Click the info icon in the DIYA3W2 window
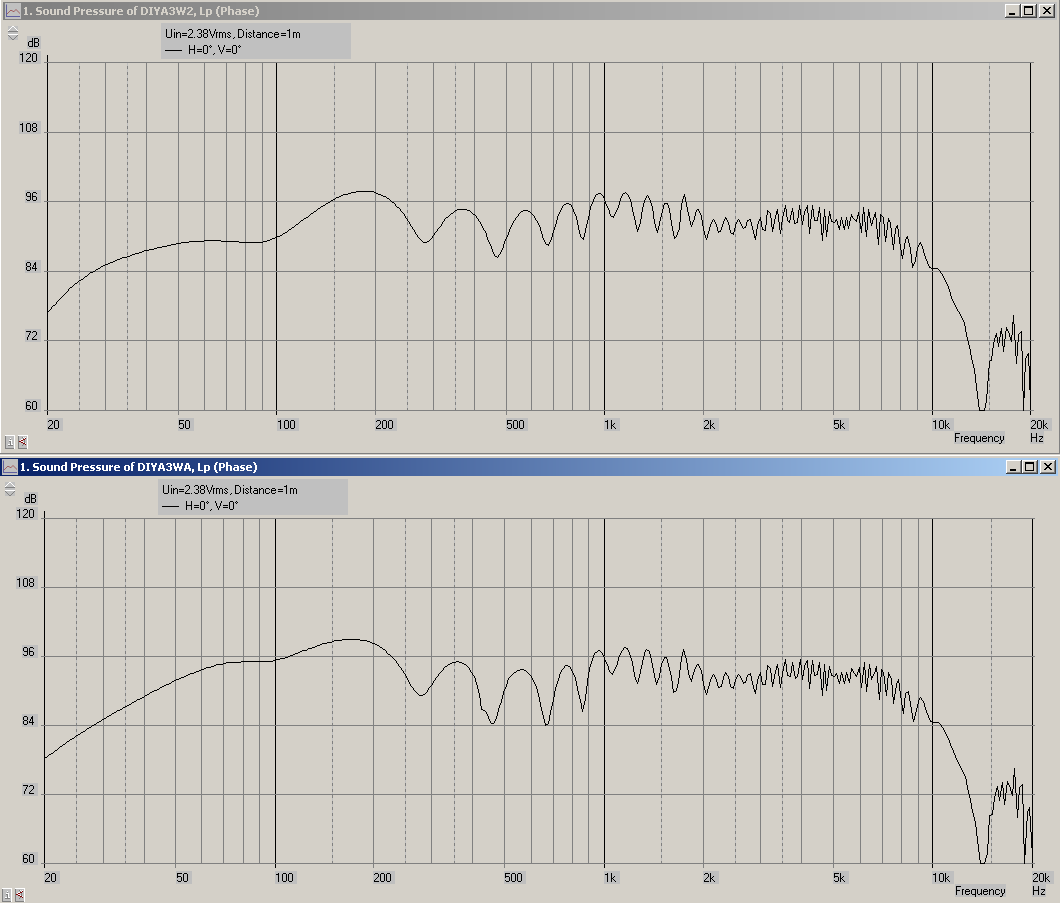 pos(9,442)
